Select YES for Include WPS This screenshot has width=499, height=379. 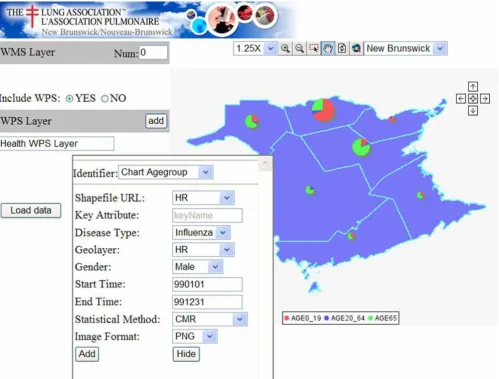click(x=69, y=99)
